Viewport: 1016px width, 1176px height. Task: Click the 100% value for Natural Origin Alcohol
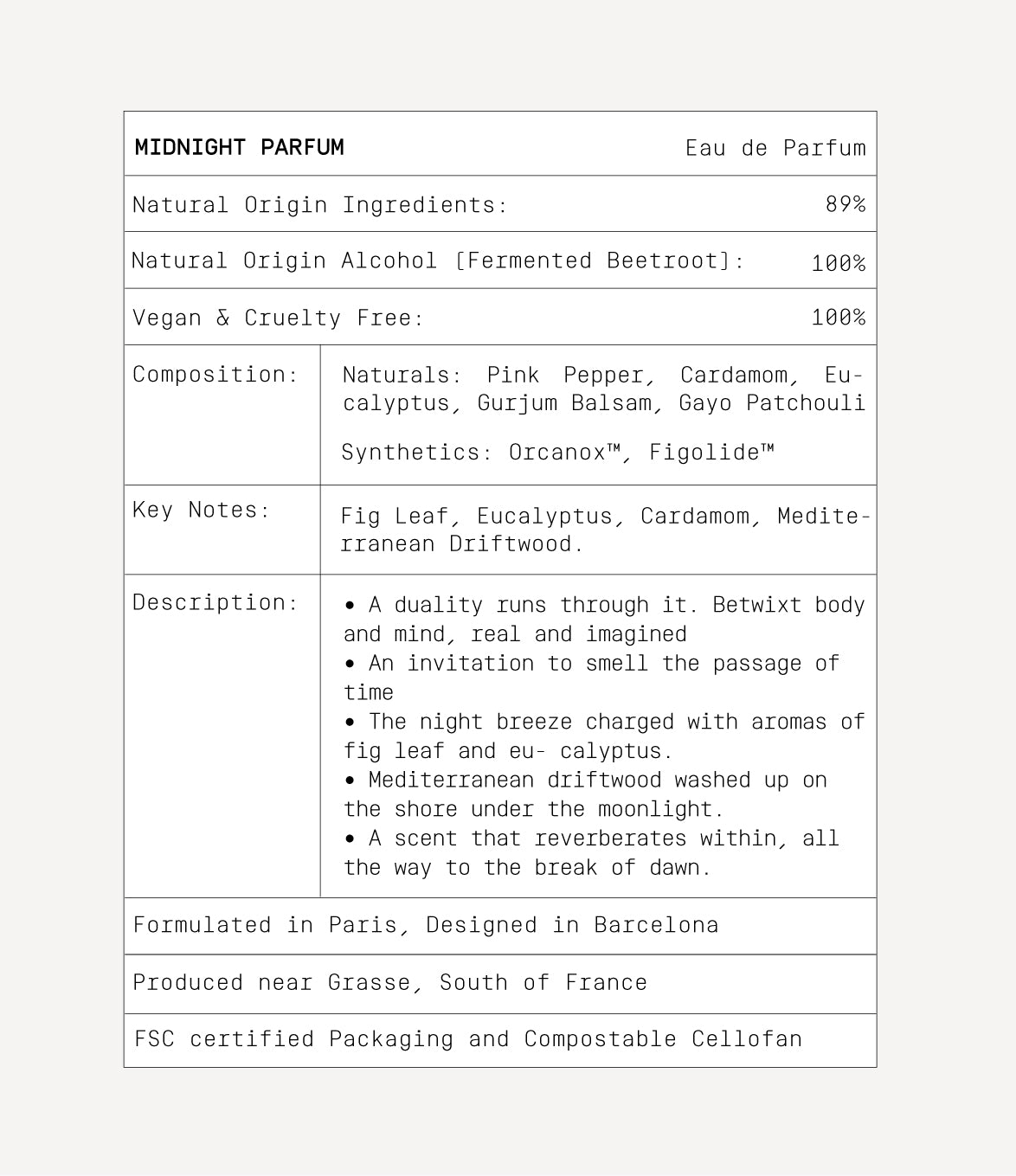click(838, 263)
